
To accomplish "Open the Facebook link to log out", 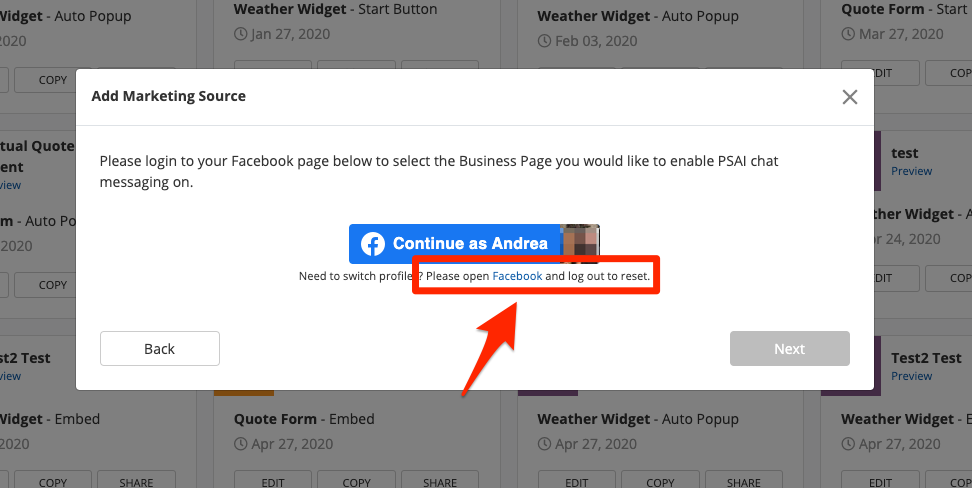I will (x=517, y=276).
